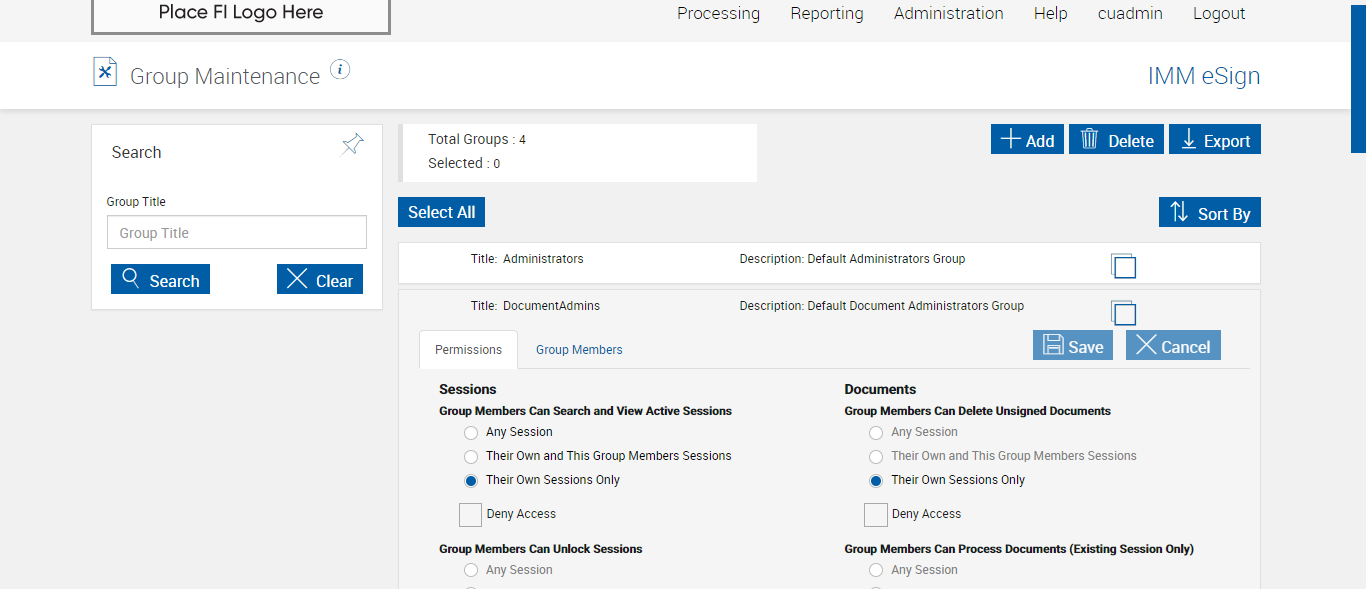Check Deny Access under Sessions
This screenshot has width=1366, height=589.
(470, 514)
